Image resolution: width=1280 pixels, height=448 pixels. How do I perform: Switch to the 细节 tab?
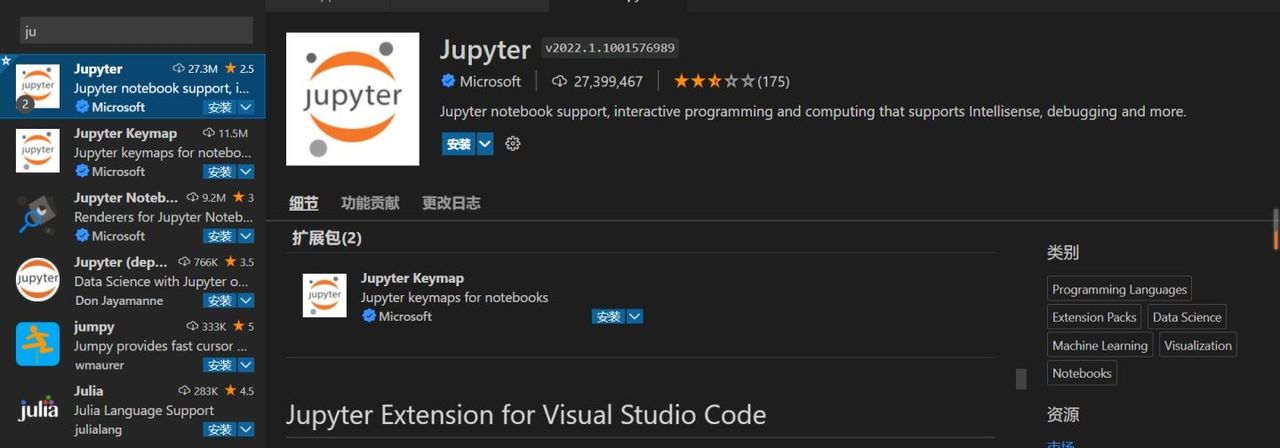coord(304,203)
